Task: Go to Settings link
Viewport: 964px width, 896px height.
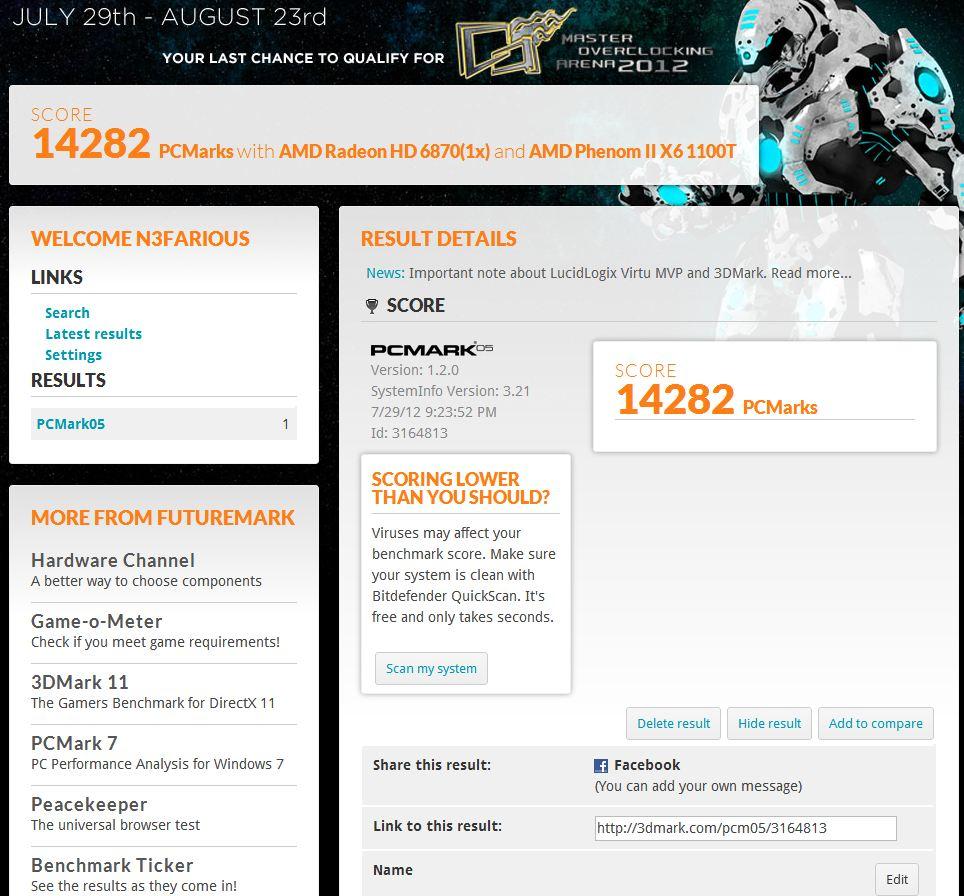Action: (x=73, y=355)
